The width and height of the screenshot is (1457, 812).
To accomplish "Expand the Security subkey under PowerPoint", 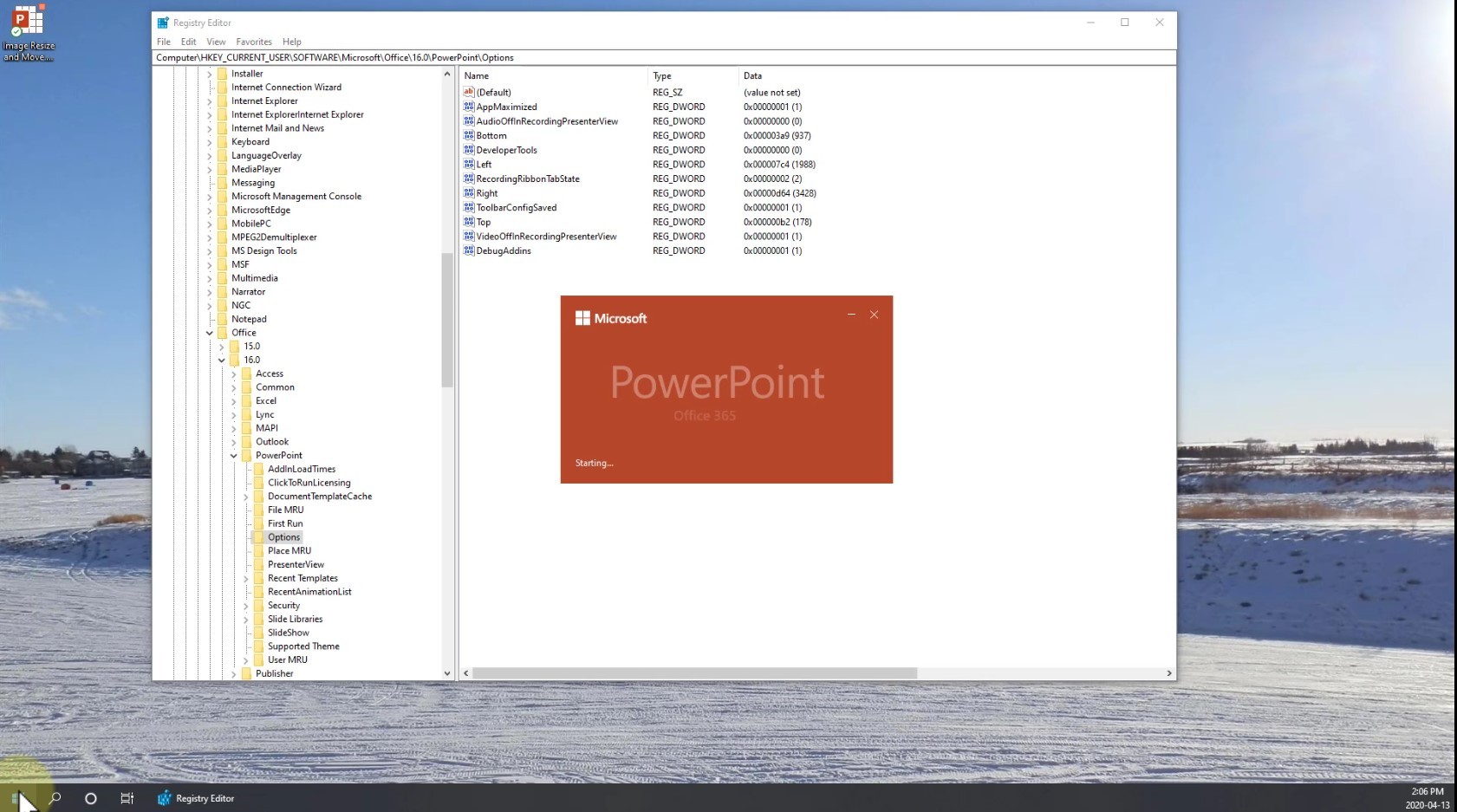I will tap(246, 605).
